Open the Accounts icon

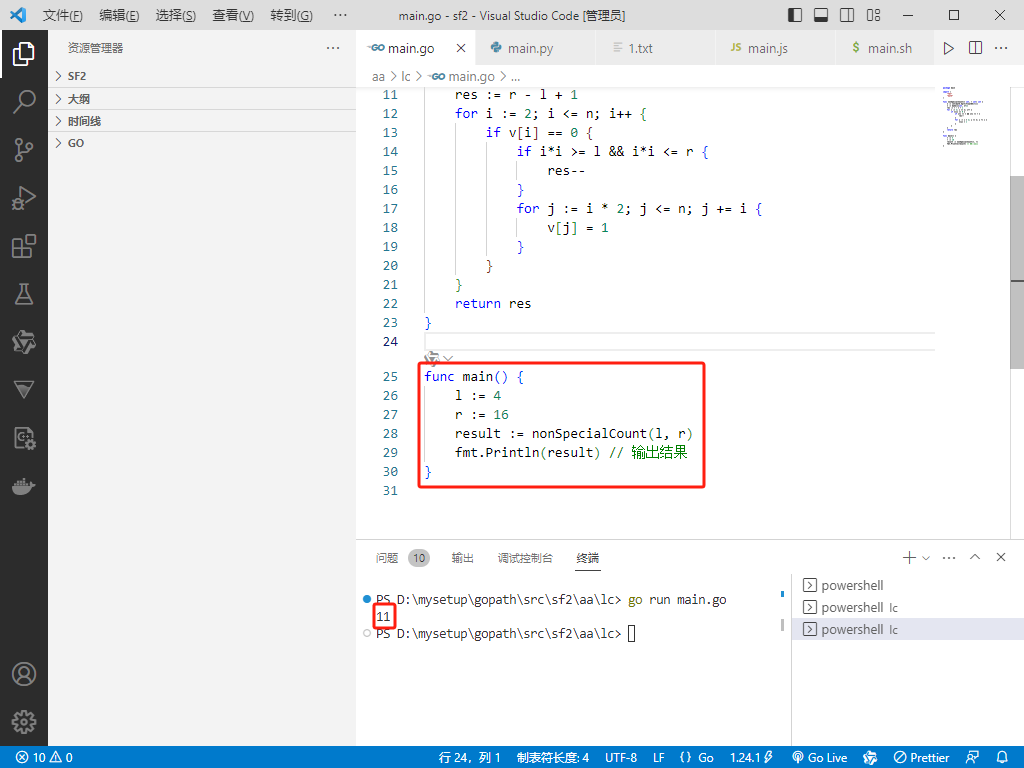(x=24, y=674)
